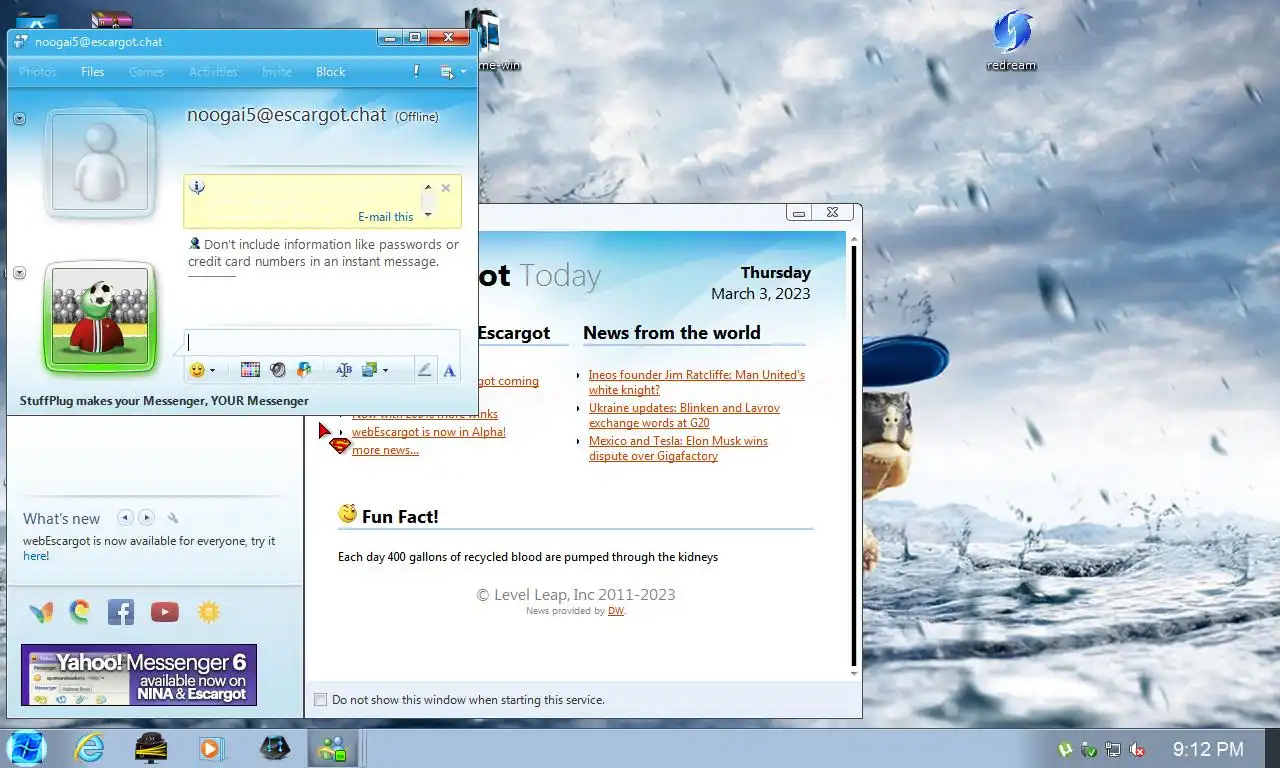Image resolution: width=1280 pixels, height=768 pixels.
Task: Expand the contact display picture options arrow
Action: 19,119
